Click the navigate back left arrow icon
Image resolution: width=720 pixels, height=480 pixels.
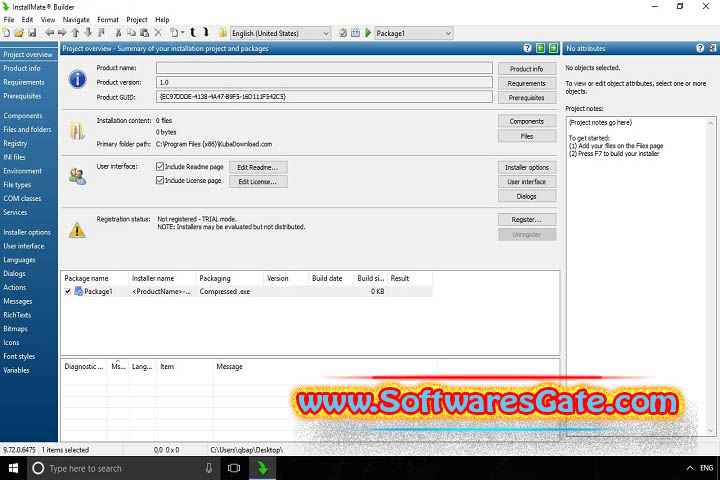[49, 33]
